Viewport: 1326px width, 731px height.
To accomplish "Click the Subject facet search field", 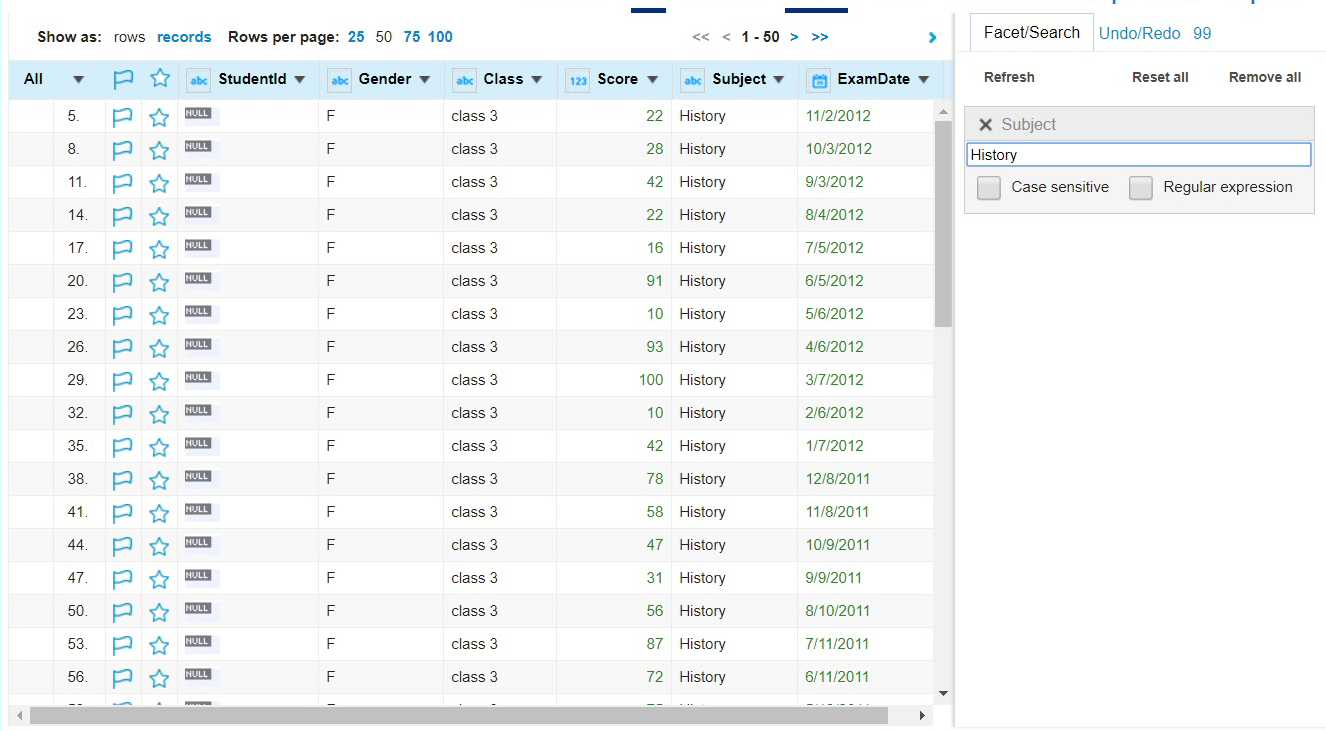I will 1139,155.
